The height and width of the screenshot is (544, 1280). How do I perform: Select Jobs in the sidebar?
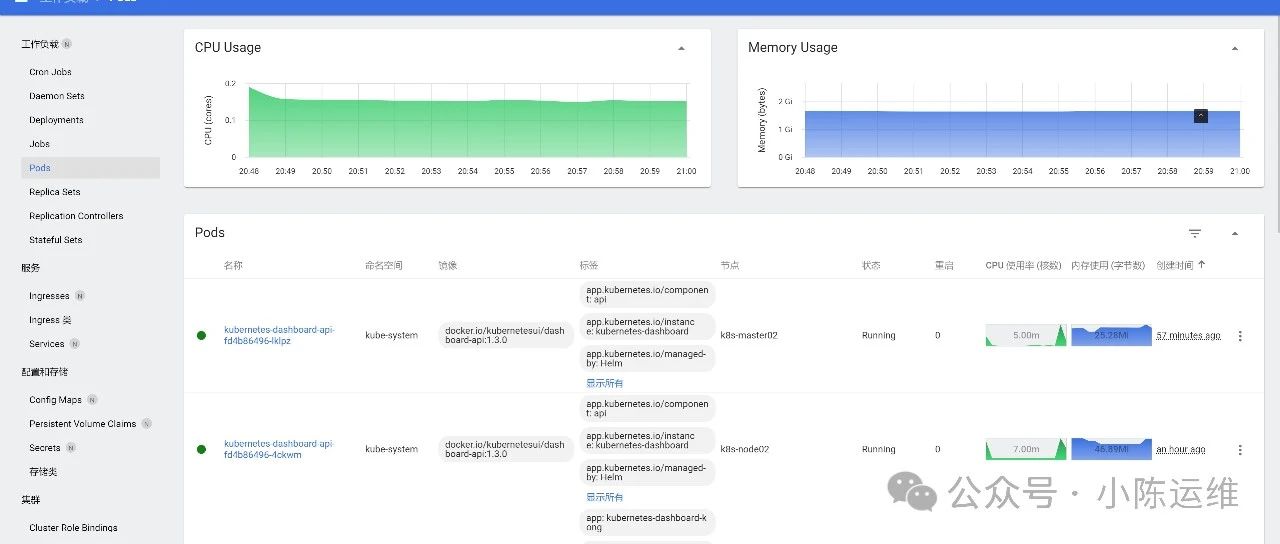click(40, 144)
